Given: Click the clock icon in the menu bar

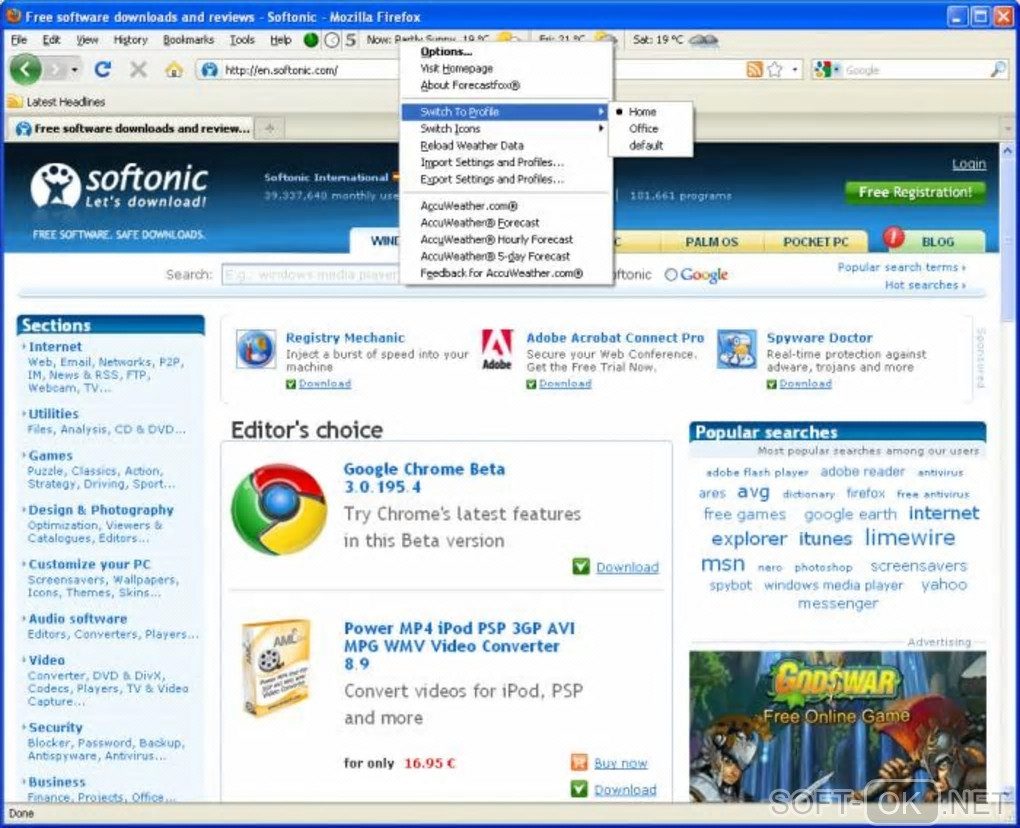Looking at the screenshot, I should pos(332,40).
